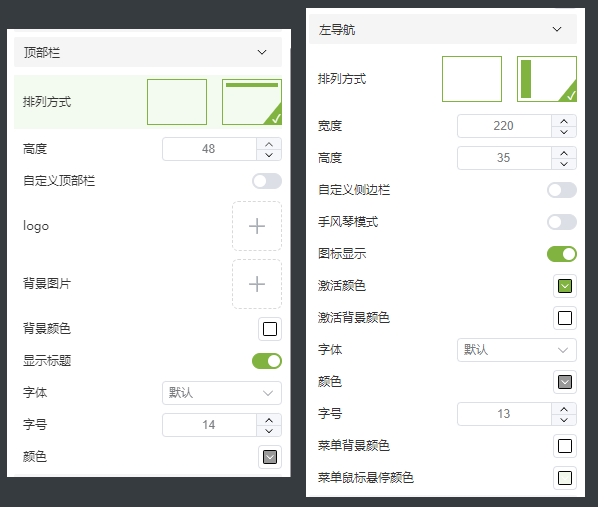Image resolution: width=598 pixels, height=507 pixels.
Task: Increase 顶部栏 高度 with up arrow
Action: [x=269, y=144]
